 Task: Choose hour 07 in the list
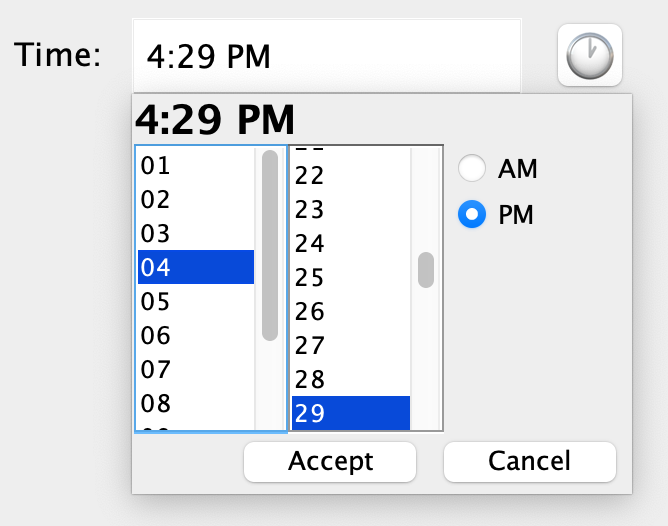(x=196, y=370)
